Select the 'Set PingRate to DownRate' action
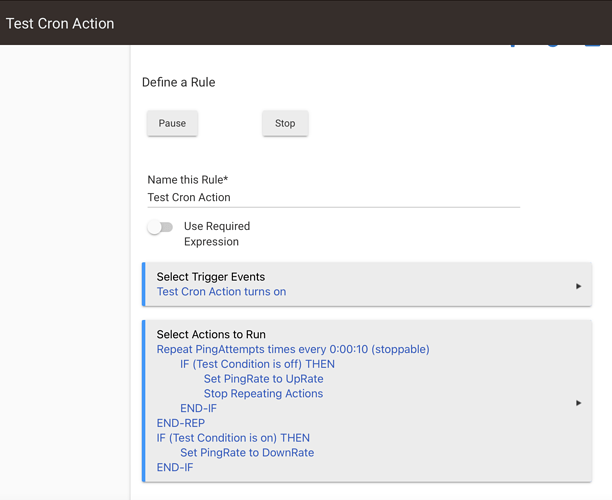Screen dimensions: 612x500 [247, 453]
